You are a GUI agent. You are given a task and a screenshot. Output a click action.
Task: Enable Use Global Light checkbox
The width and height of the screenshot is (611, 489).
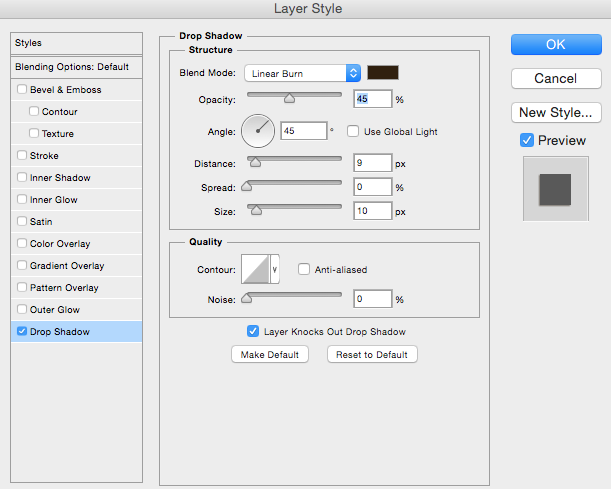[353, 131]
